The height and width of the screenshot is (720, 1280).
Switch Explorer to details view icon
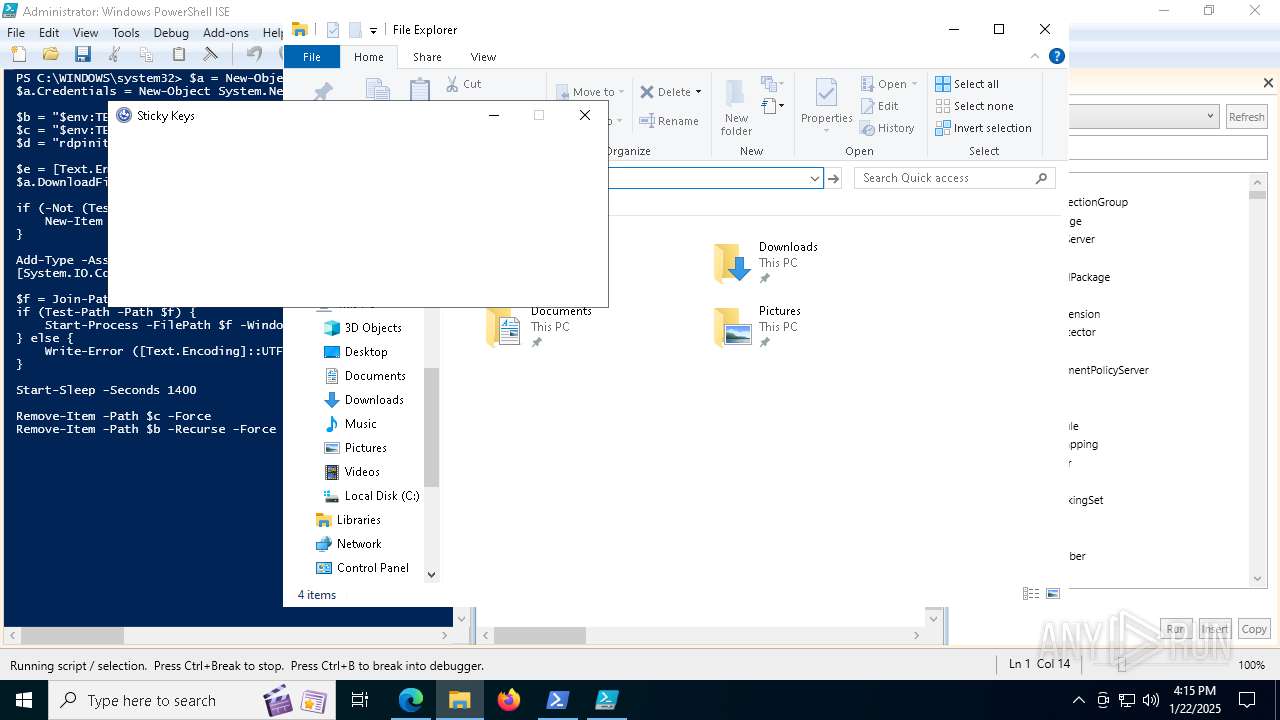tap(1031, 594)
